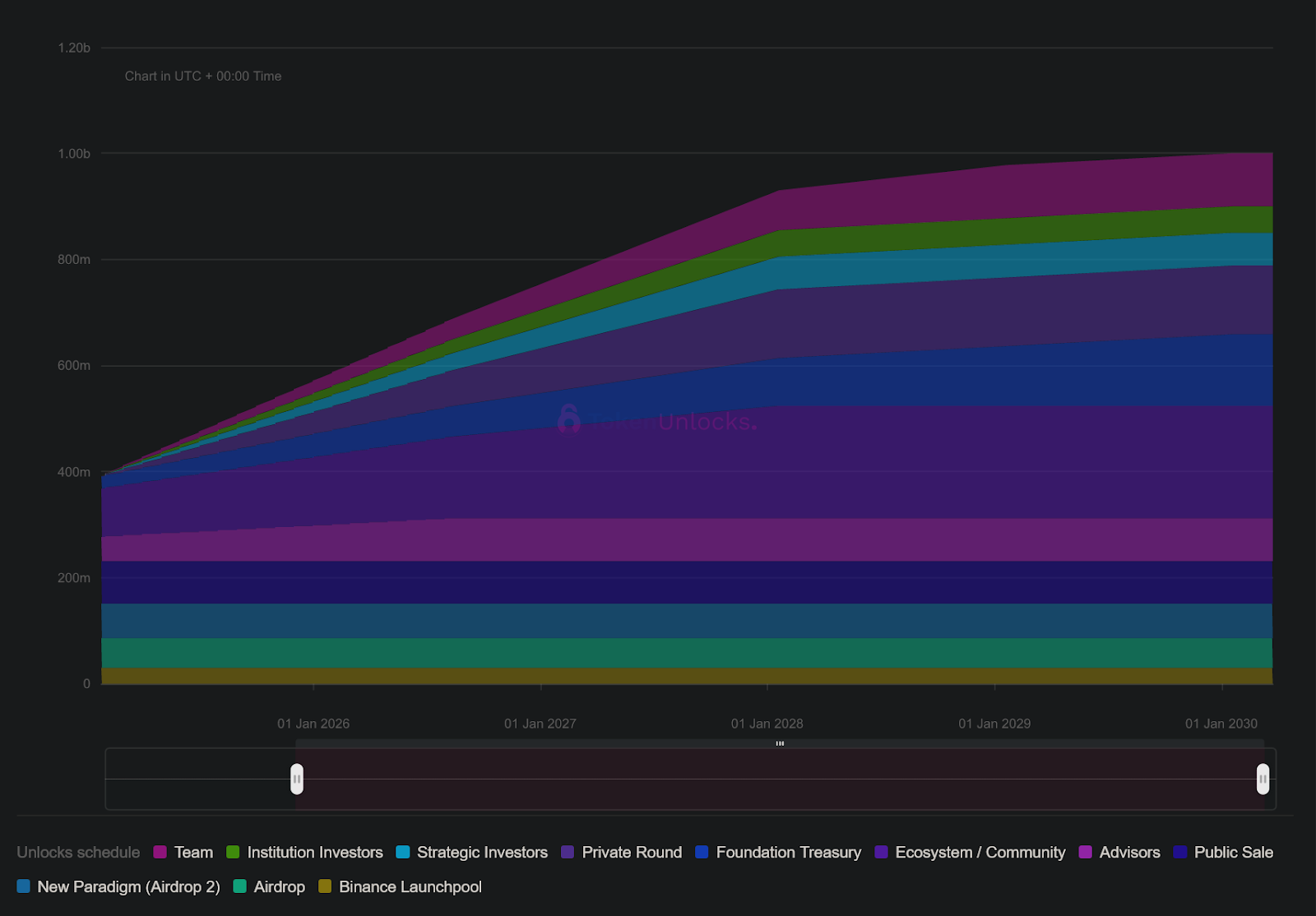Click the 01 Jan 2028 axis label
1316x916 pixels.
click(767, 724)
